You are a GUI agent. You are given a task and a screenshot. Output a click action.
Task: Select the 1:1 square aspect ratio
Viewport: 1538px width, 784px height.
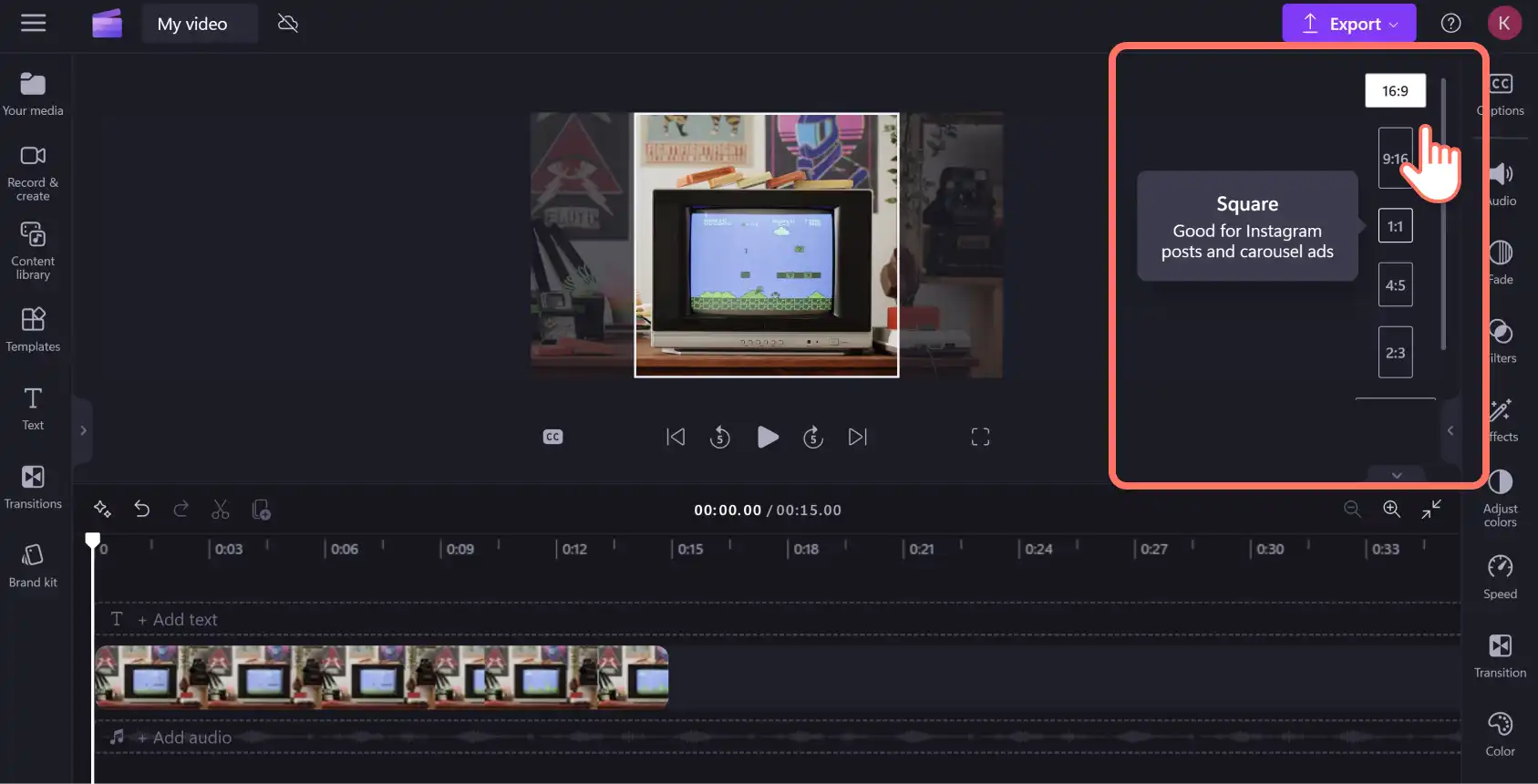point(1395,226)
